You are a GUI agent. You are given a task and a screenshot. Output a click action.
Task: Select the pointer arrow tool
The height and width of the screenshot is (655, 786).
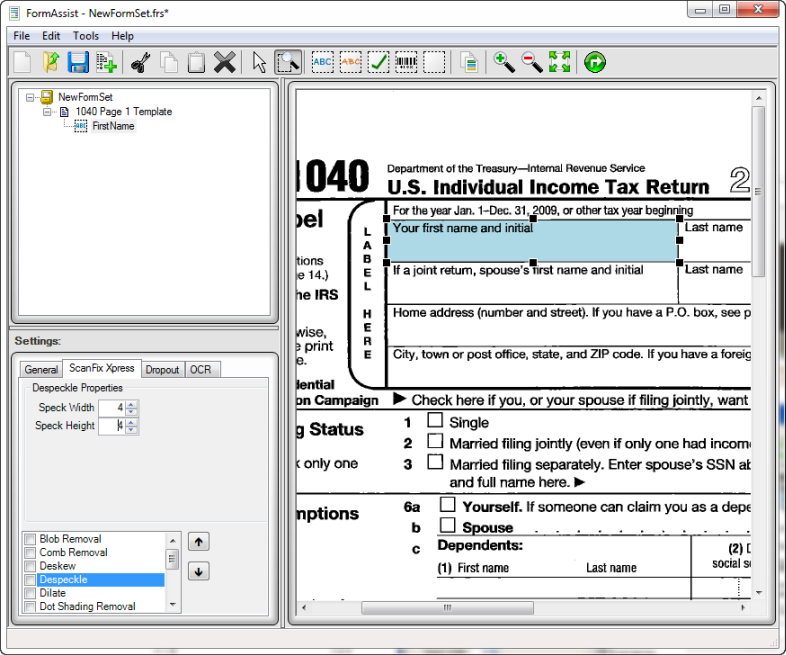point(259,63)
